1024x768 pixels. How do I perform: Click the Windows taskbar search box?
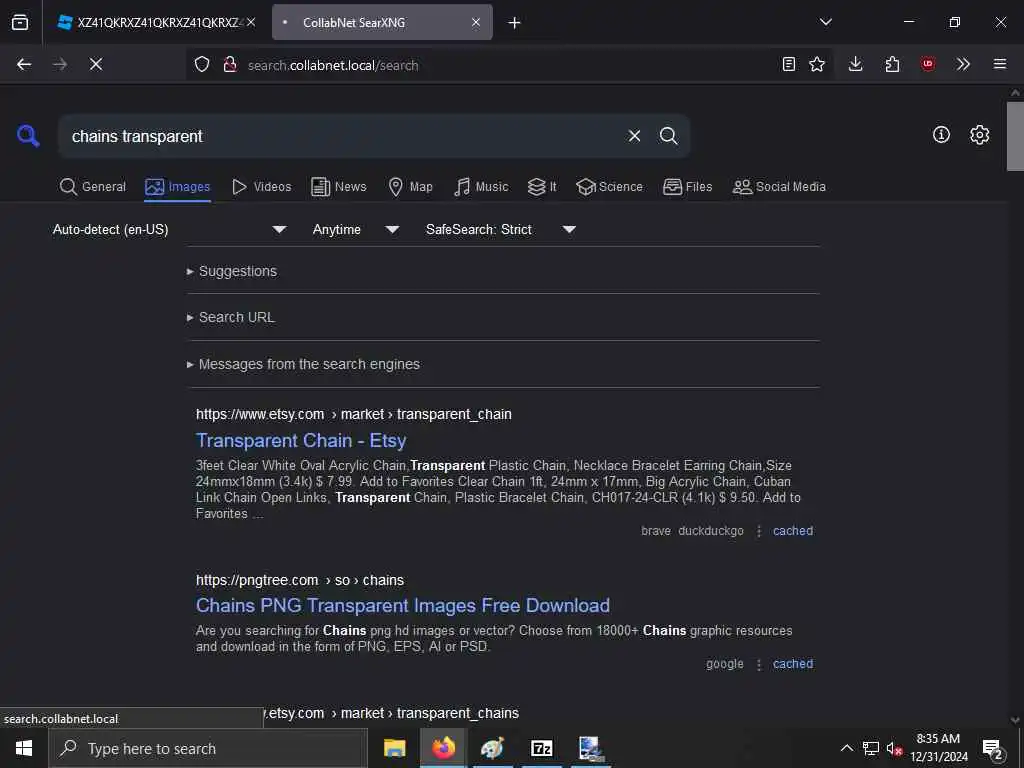coord(208,748)
